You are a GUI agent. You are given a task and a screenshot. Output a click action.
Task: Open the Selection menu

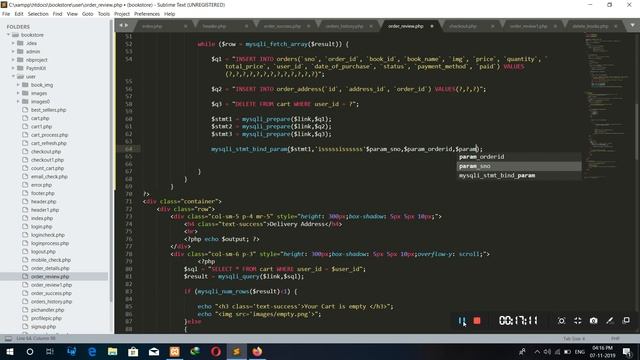pyautogui.click(x=38, y=14)
